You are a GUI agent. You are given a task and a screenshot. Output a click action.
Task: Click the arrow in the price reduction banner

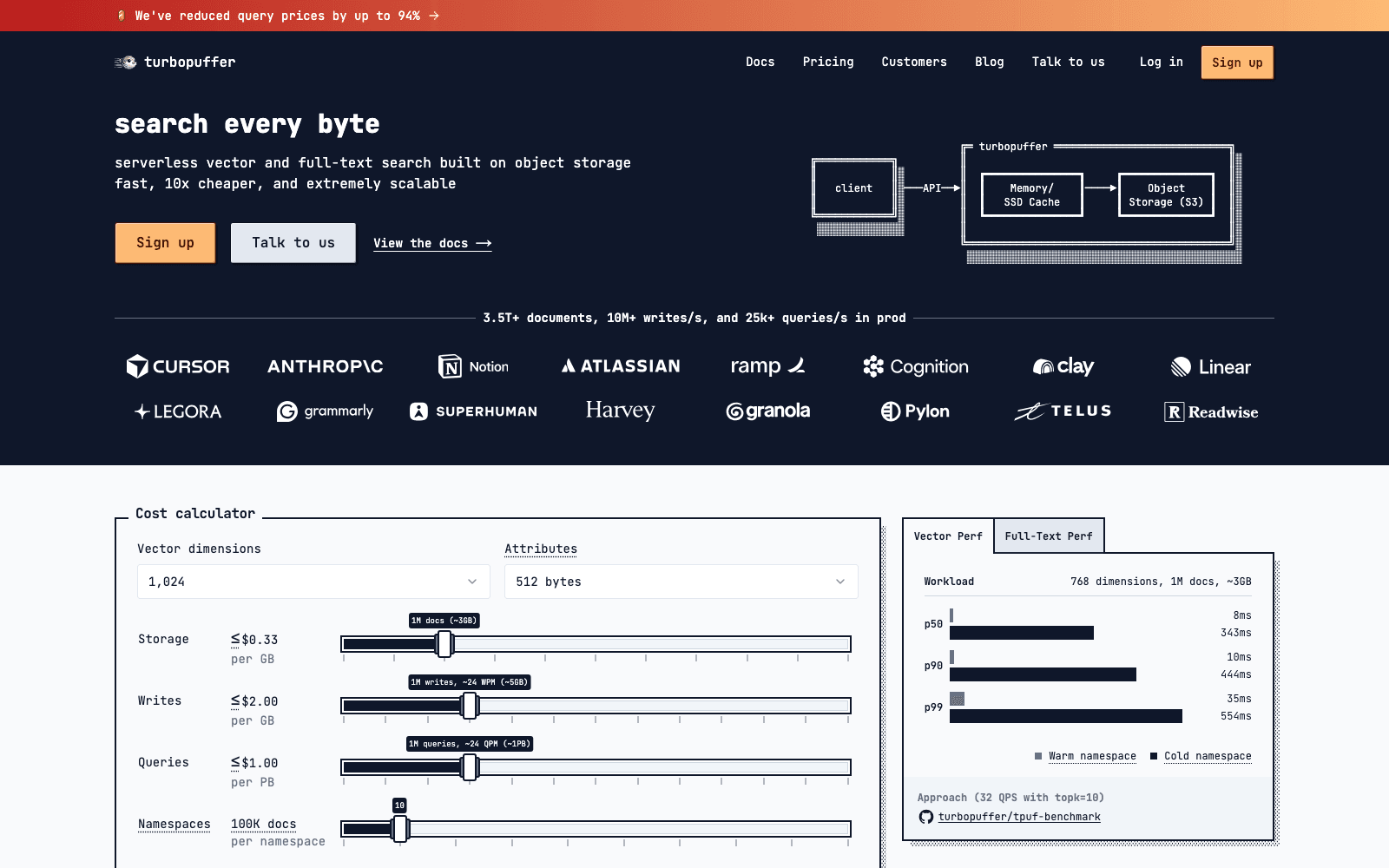tap(434, 16)
